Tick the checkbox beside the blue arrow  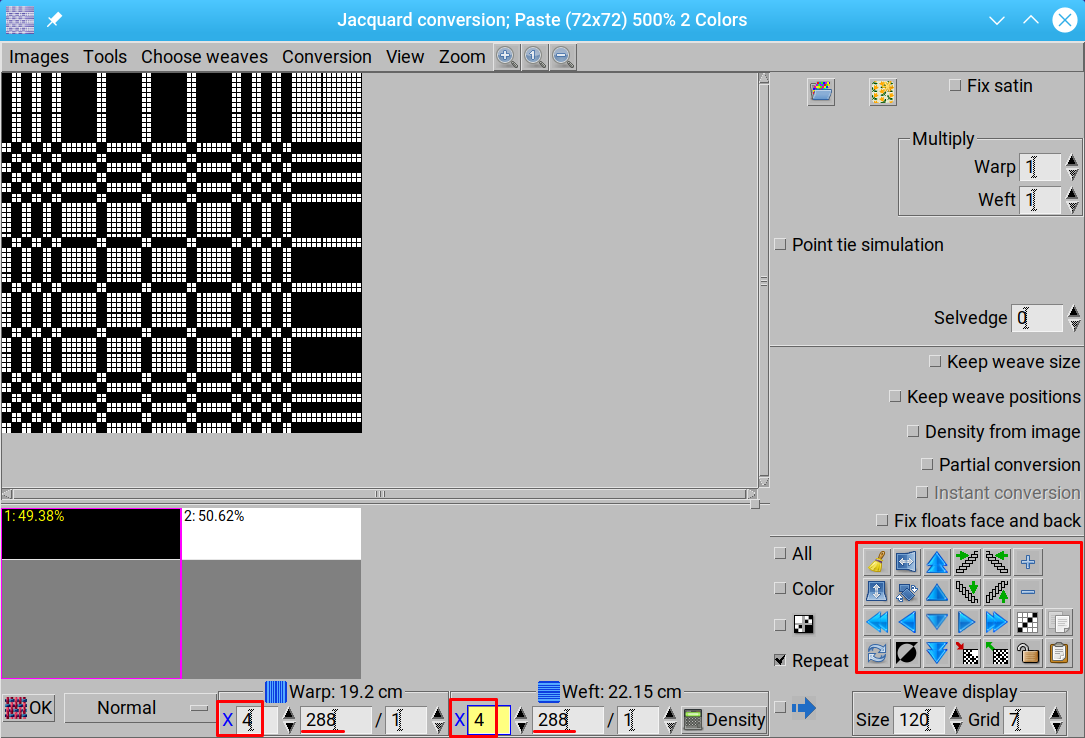coord(780,707)
